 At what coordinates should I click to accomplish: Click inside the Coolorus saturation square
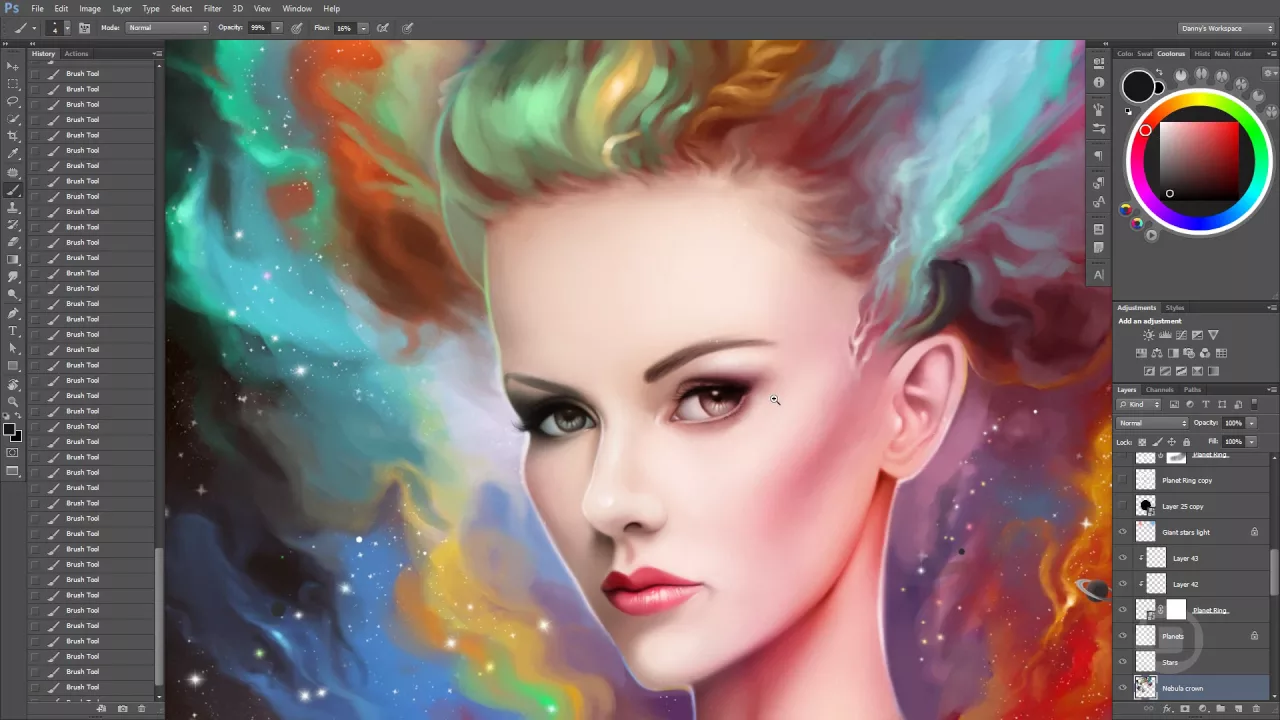pyautogui.click(x=1199, y=160)
